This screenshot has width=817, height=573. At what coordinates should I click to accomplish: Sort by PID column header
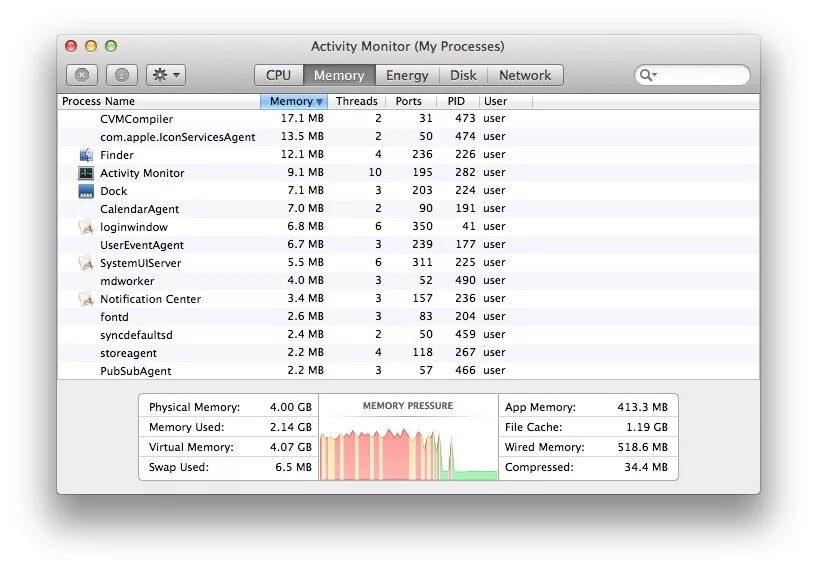[456, 101]
